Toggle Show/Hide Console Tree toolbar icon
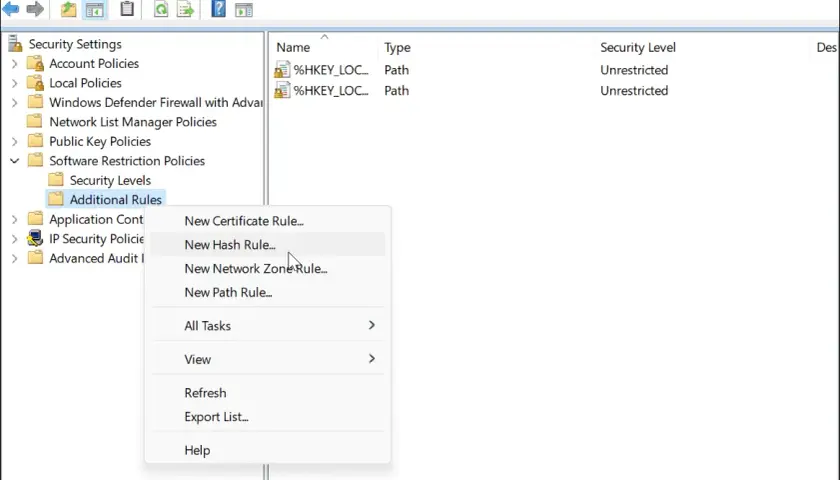This screenshot has width=840, height=480. click(95, 10)
